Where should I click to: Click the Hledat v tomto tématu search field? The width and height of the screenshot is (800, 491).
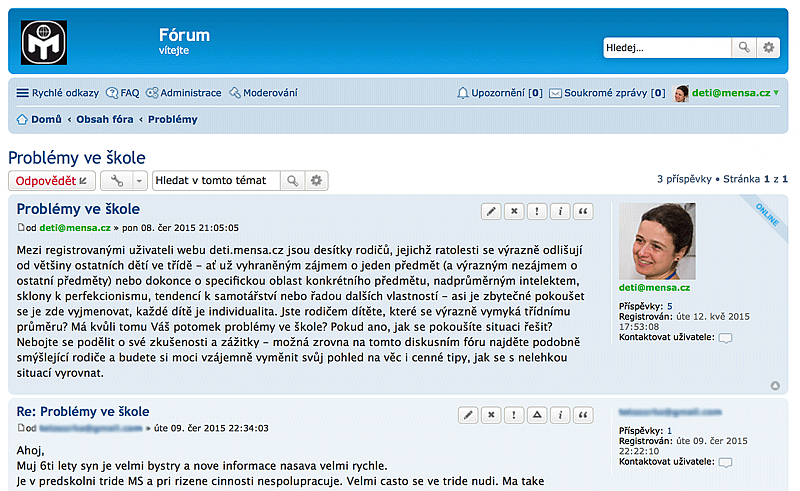click(215, 181)
